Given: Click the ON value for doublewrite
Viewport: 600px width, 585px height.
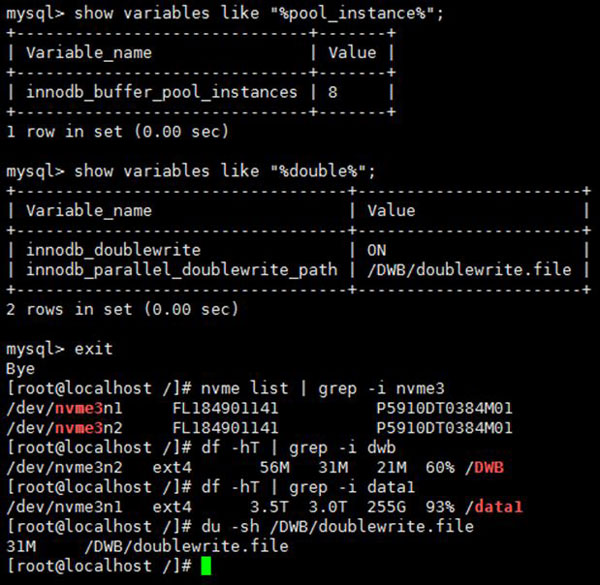Looking at the screenshot, I should click(377, 250).
